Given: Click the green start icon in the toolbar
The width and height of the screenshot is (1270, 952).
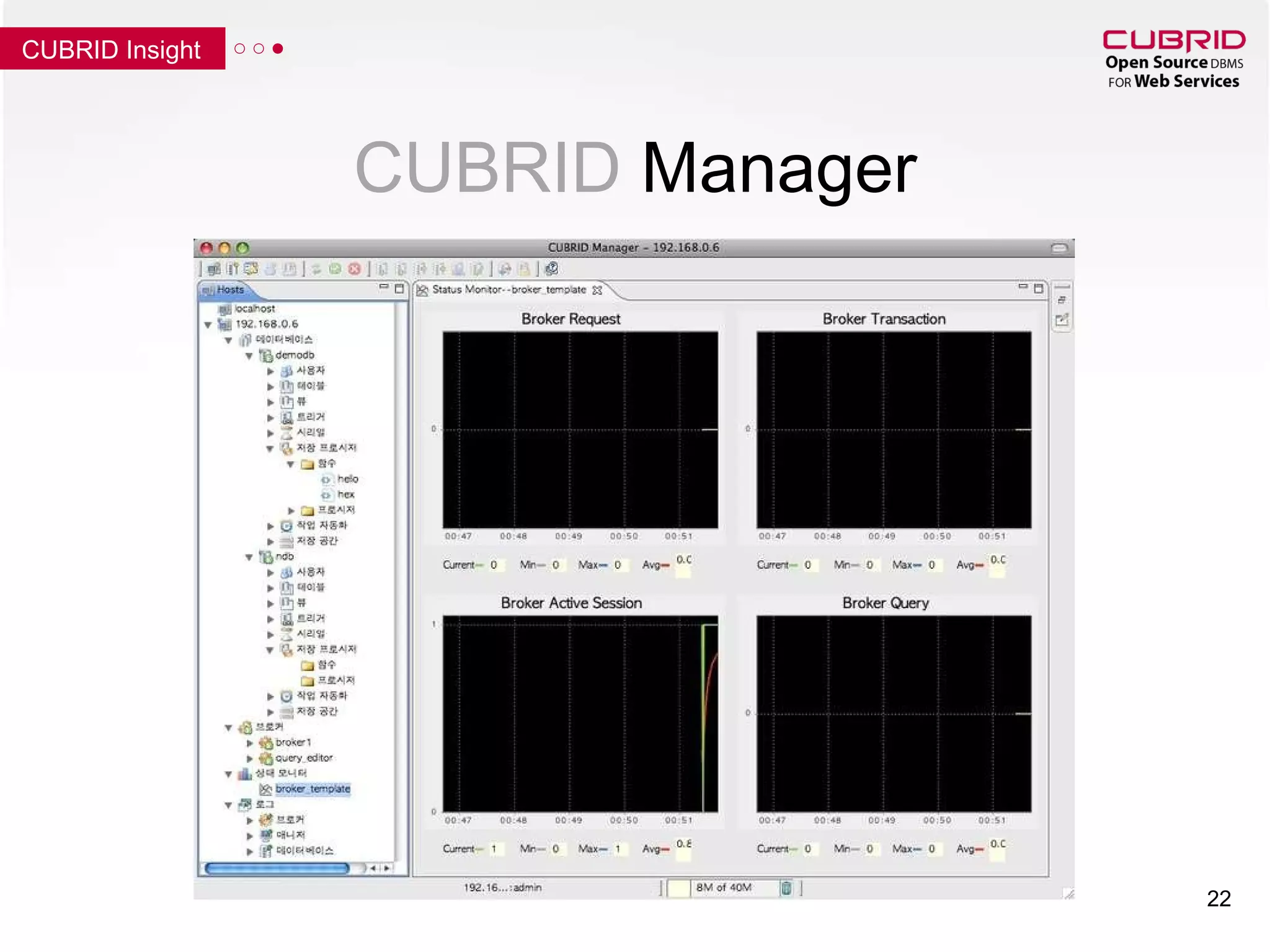Looking at the screenshot, I should point(335,268).
